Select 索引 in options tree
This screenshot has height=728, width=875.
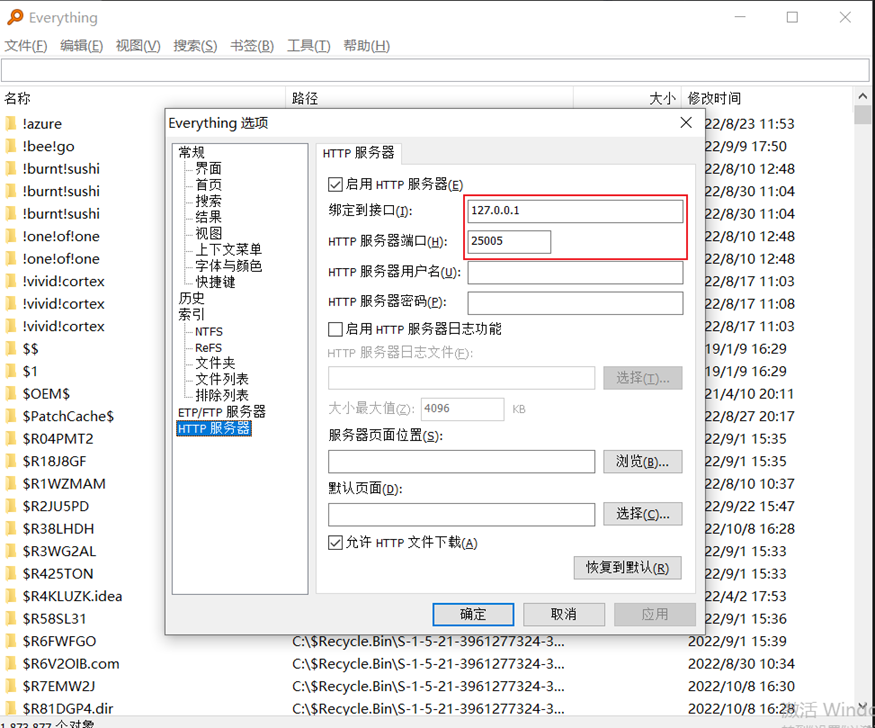[191, 315]
